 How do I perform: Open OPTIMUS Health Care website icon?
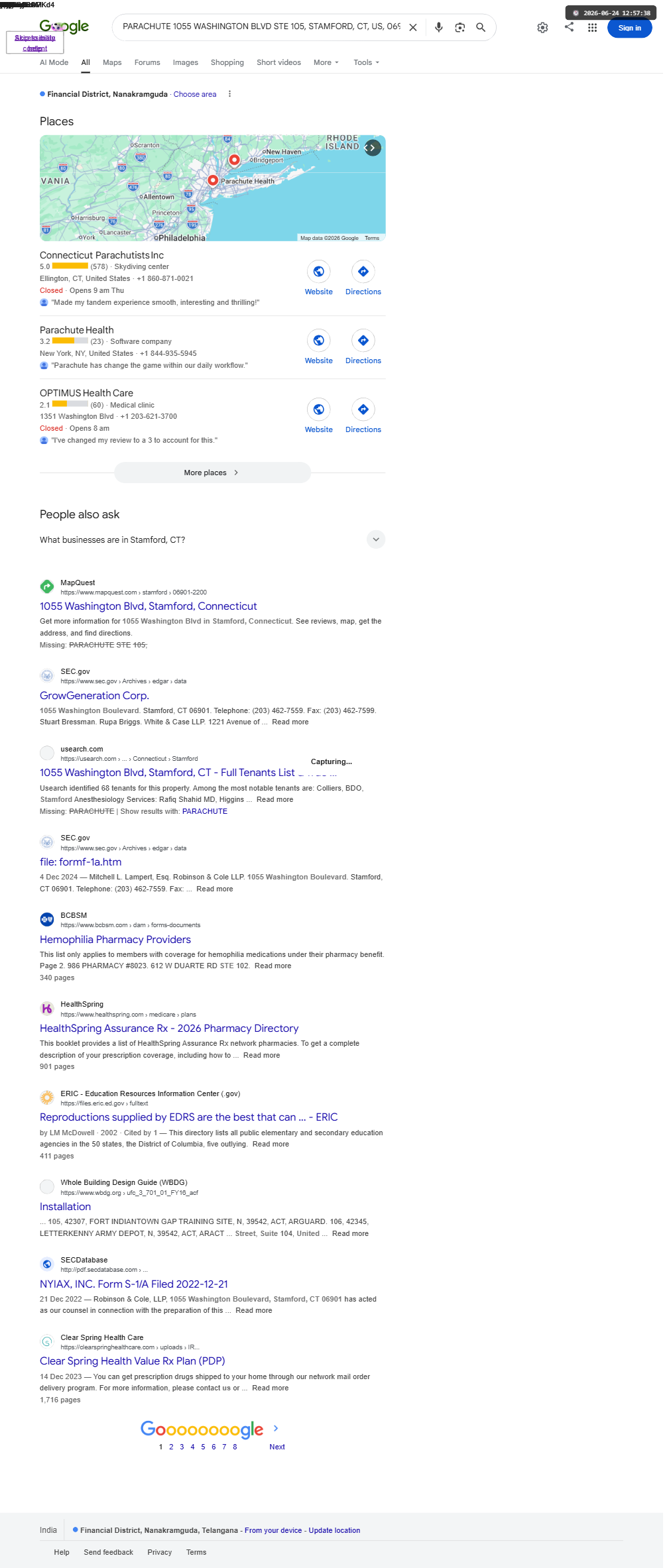[x=319, y=409]
